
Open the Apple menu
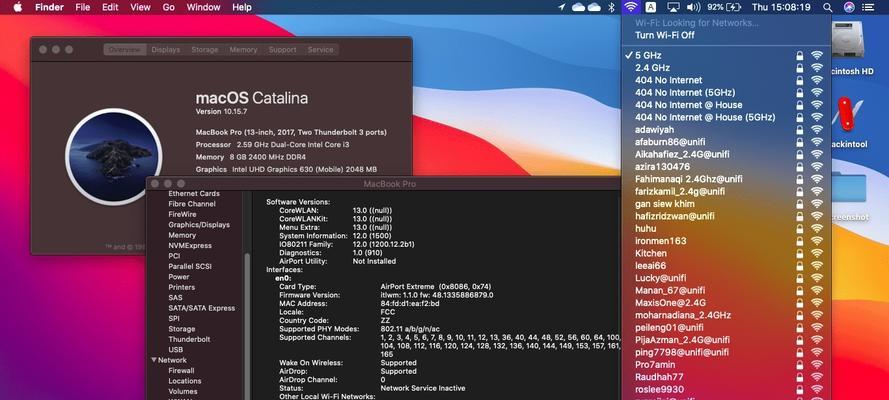[x=17, y=7]
